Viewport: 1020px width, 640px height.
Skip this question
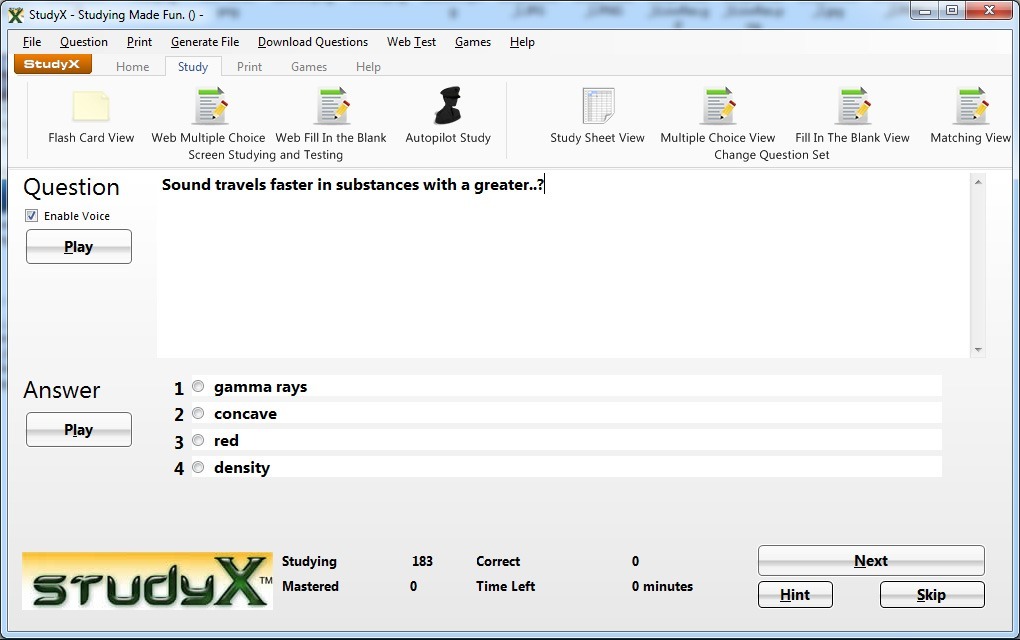[932, 594]
